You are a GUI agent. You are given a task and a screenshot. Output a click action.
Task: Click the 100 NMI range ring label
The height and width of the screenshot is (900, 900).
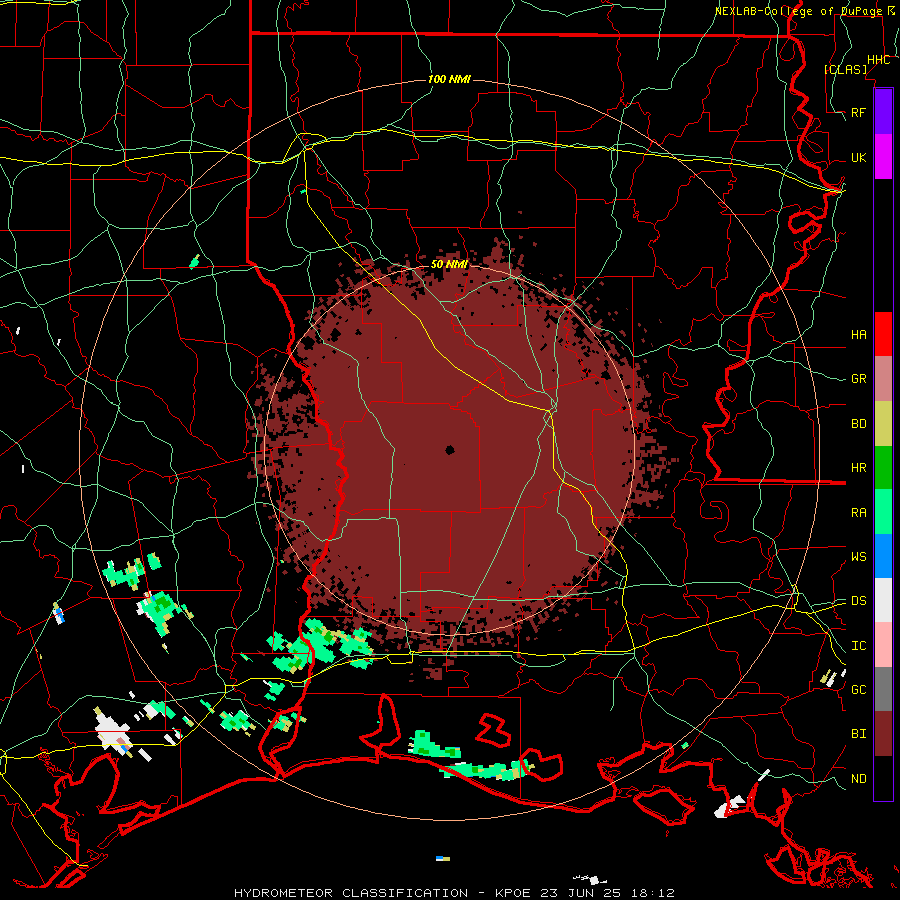449,79
